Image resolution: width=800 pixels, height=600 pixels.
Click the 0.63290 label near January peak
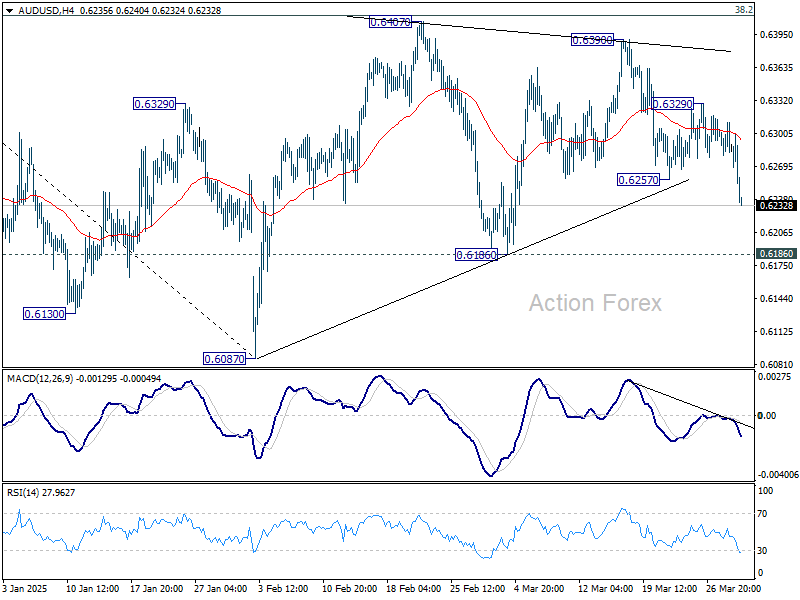click(x=154, y=104)
